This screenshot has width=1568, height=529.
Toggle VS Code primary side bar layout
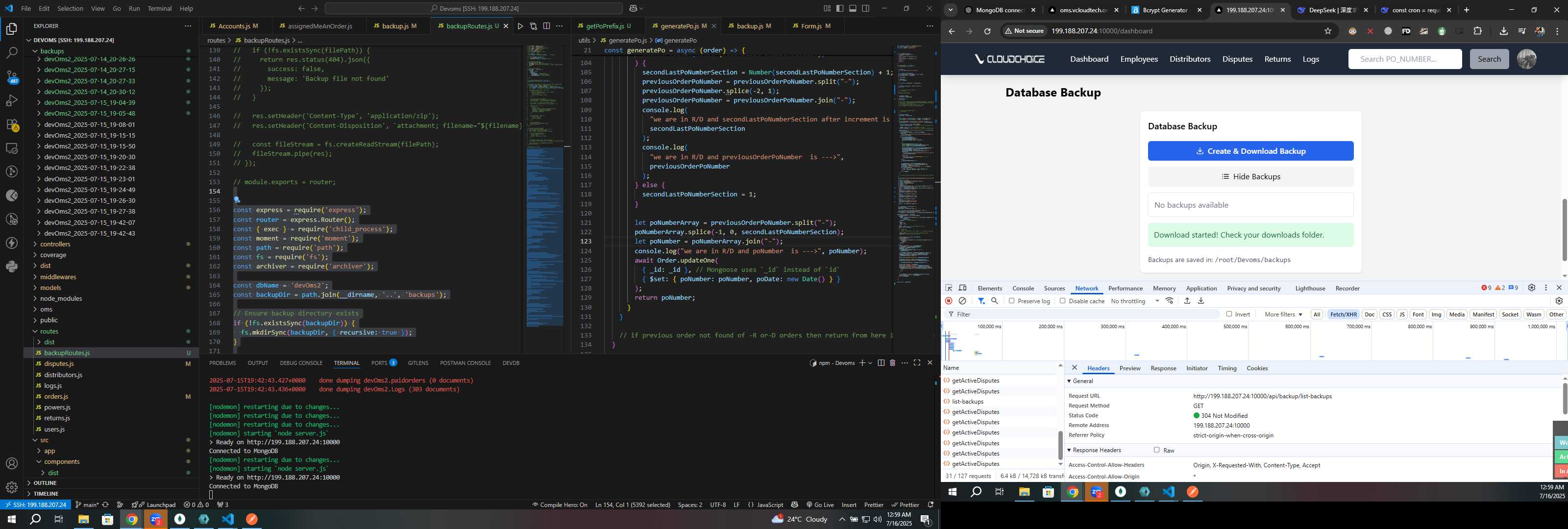click(x=840, y=8)
